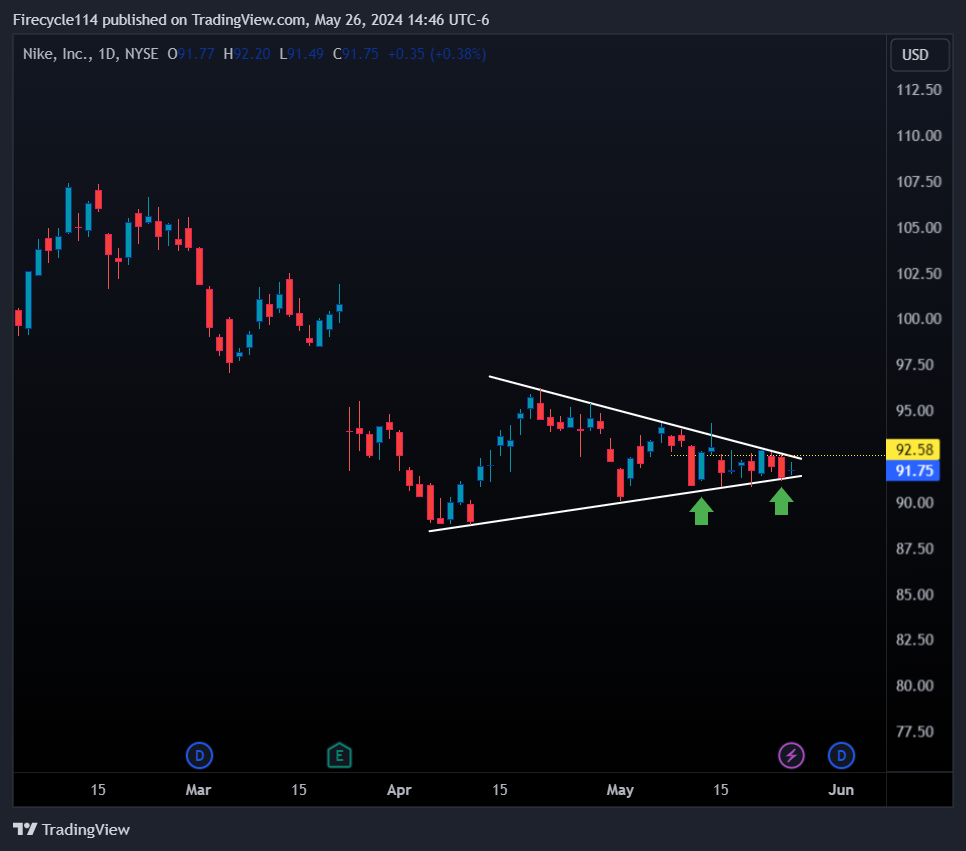Click the 97.50 price axis label
This screenshot has width=966, height=851.
(x=915, y=365)
